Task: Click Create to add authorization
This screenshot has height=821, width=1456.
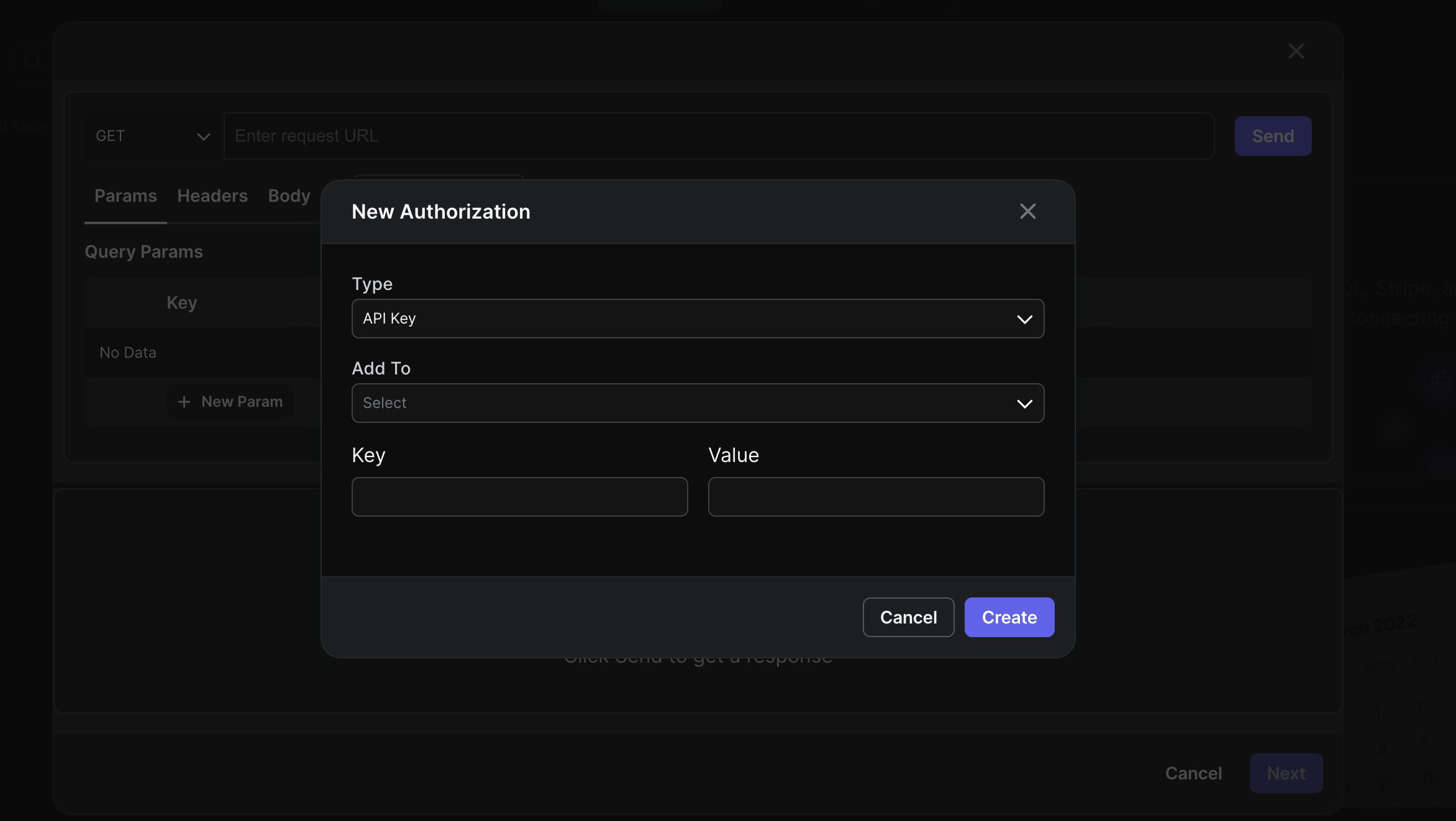Action: tap(1009, 617)
